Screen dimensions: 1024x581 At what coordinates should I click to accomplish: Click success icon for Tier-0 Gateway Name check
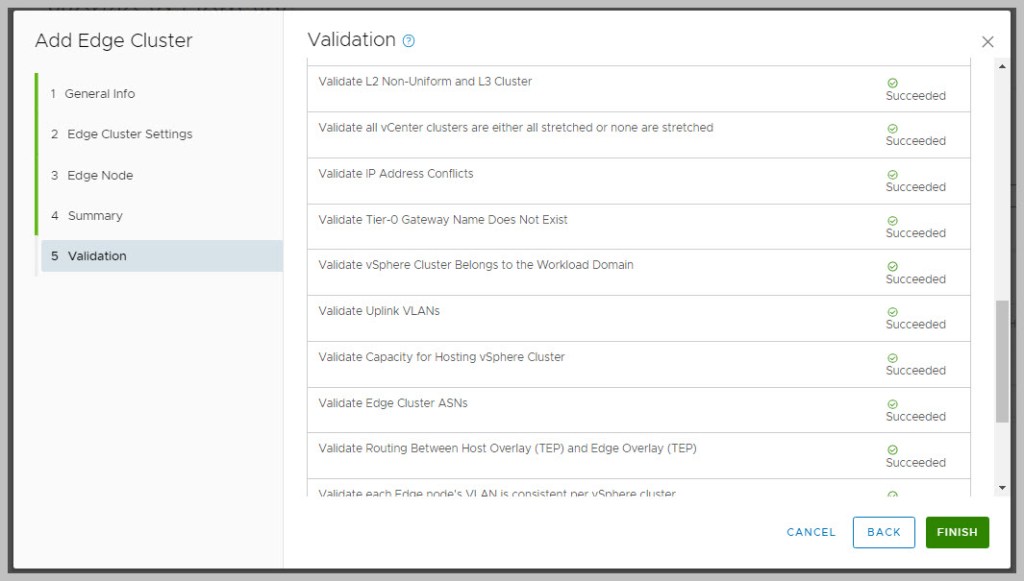[892, 221]
